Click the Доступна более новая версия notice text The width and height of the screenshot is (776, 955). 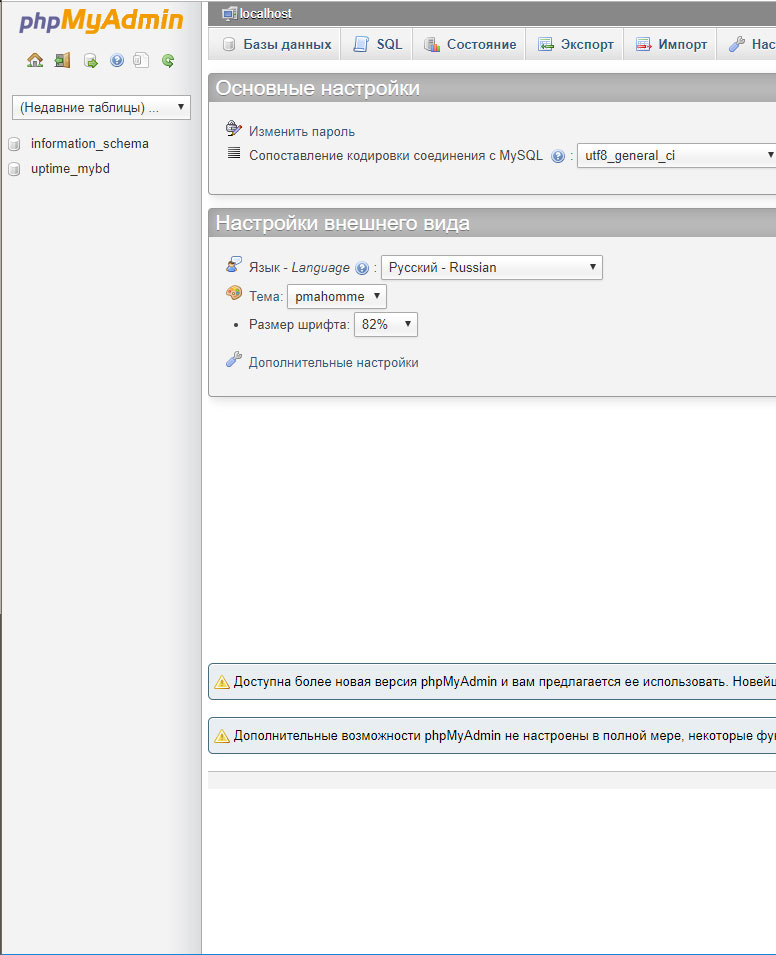tap(504, 682)
